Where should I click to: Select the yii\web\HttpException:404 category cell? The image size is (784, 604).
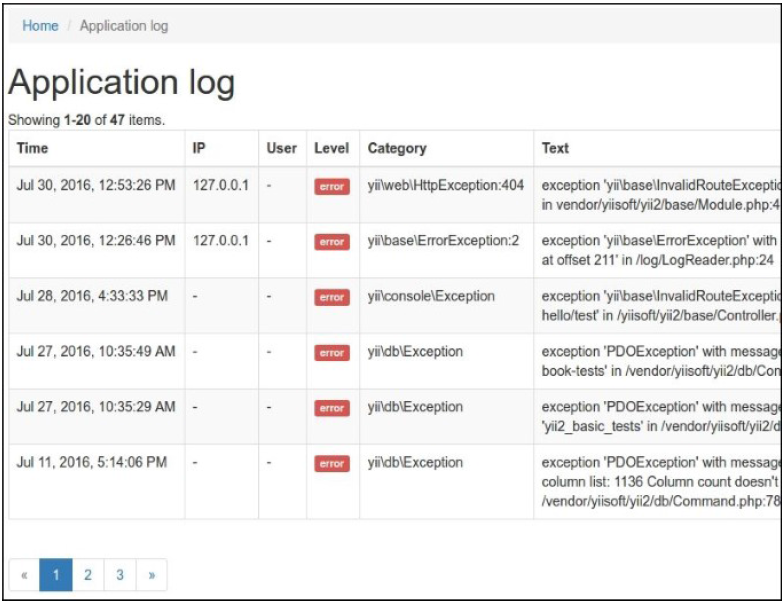click(x=445, y=185)
